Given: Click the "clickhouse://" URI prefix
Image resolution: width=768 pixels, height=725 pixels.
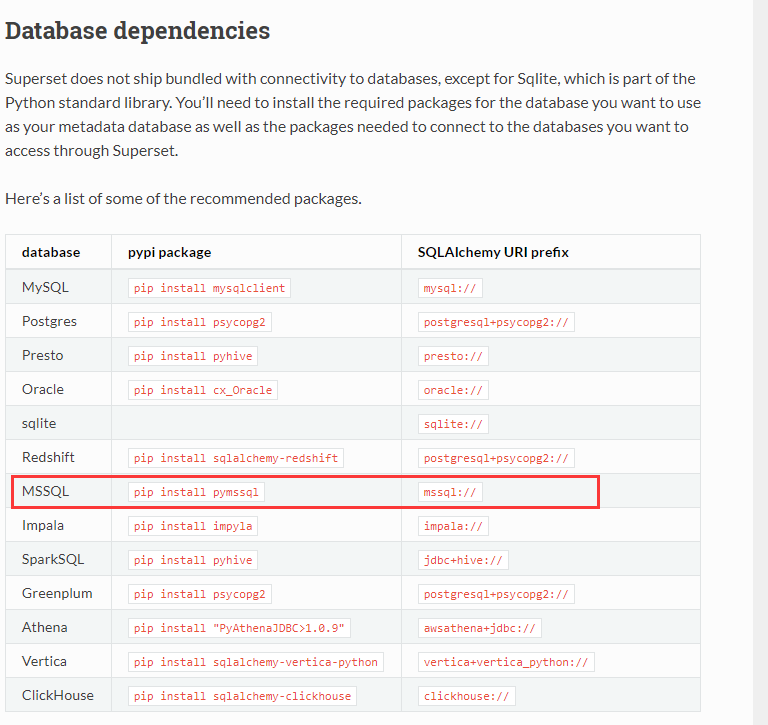Looking at the screenshot, I should click(466, 696).
